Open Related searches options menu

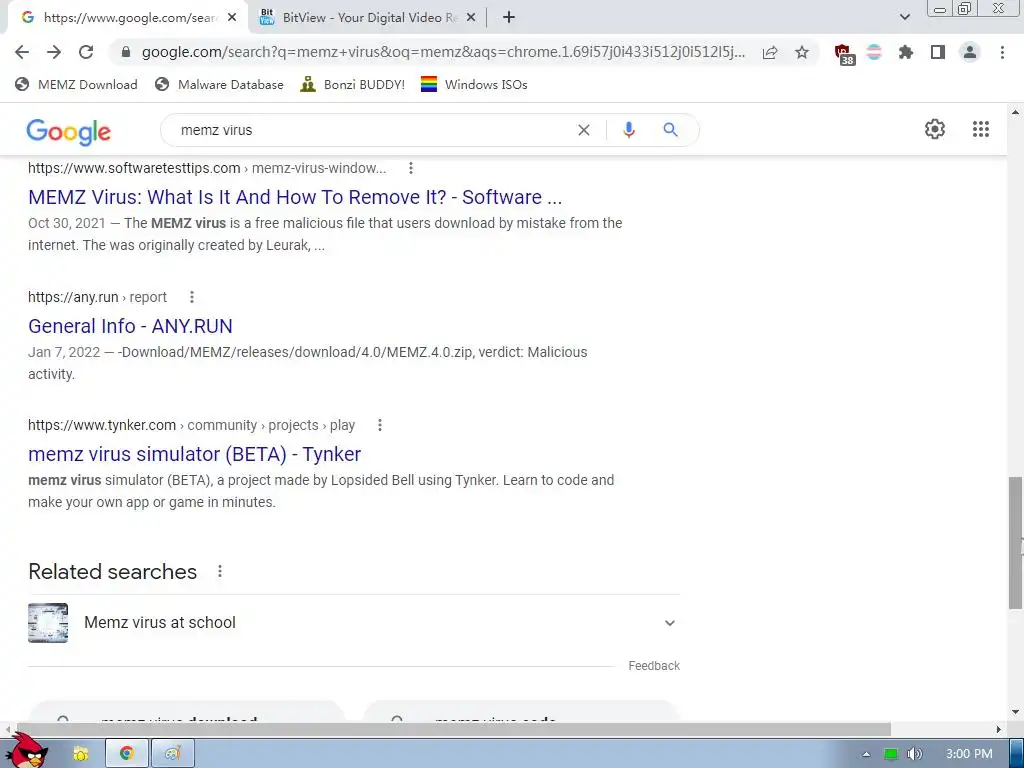(x=220, y=571)
